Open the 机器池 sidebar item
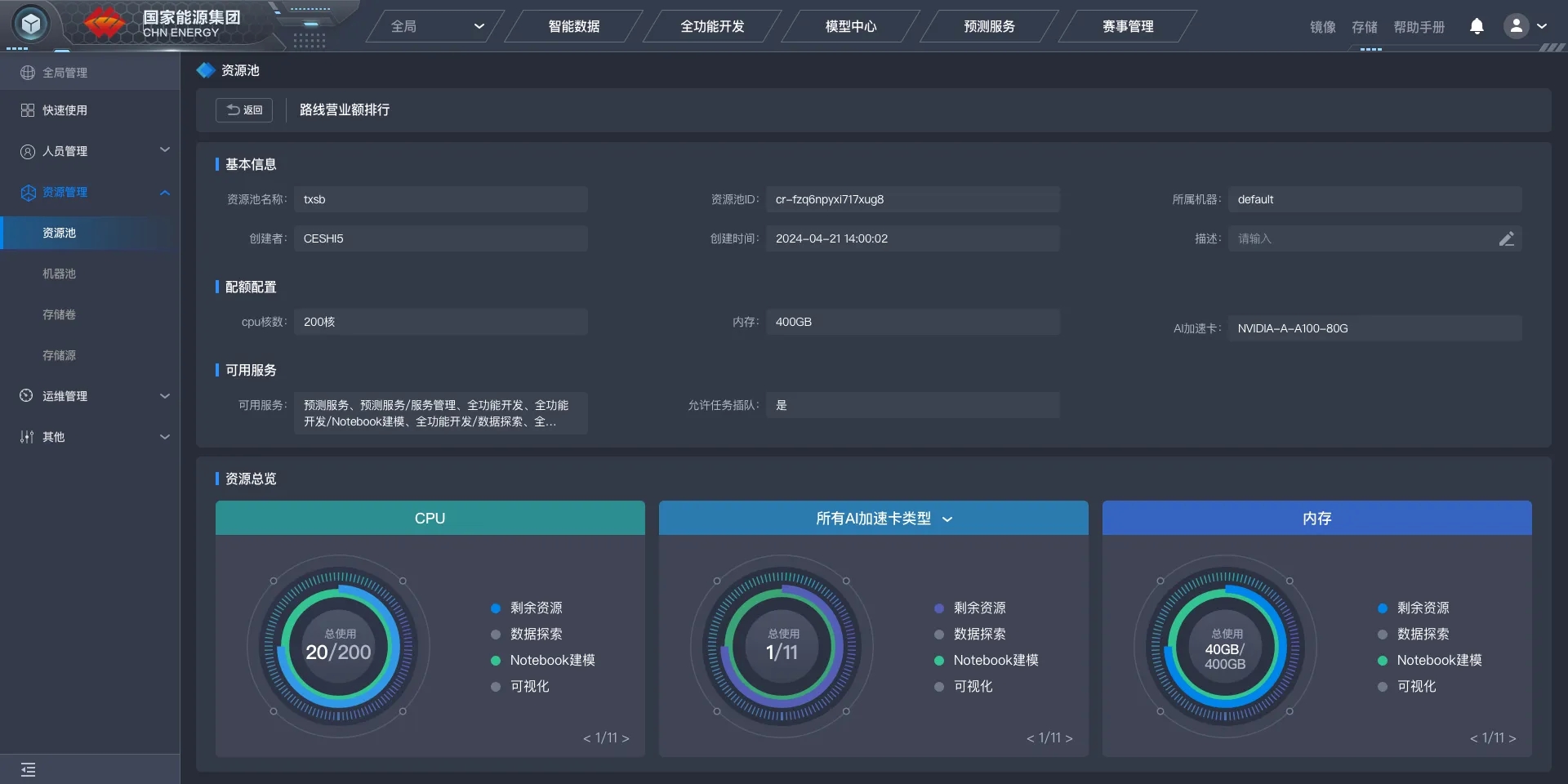1568x784 pixels. (59, 274)
